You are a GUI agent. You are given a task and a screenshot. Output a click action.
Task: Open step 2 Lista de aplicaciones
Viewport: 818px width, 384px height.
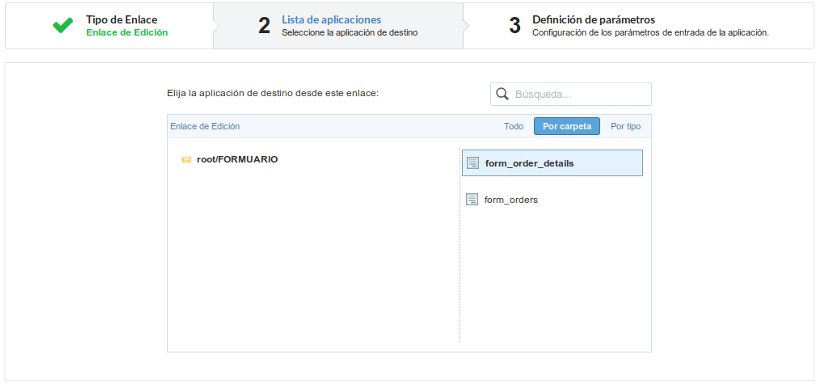point(339,26)
